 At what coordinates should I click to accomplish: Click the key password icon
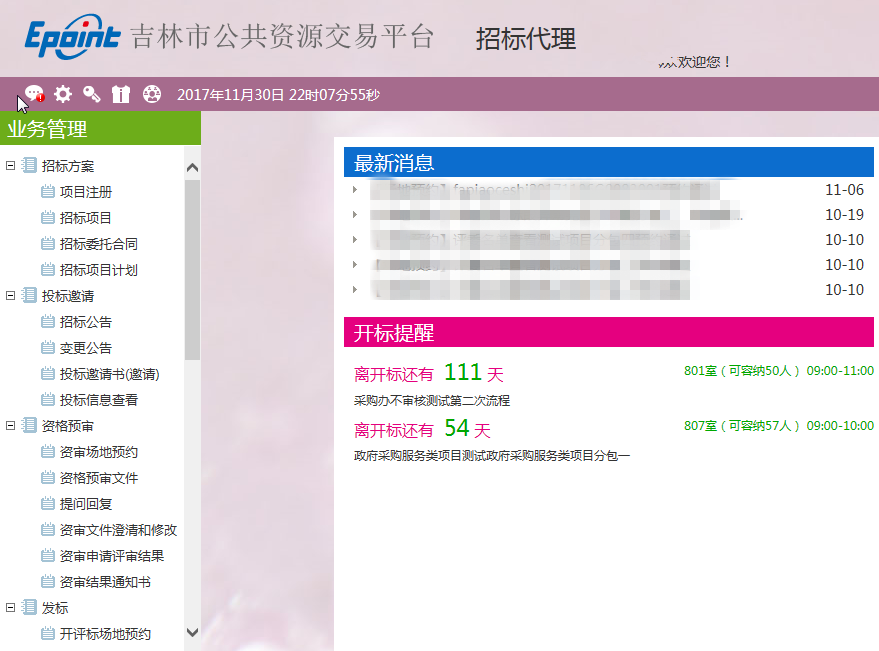92,95
